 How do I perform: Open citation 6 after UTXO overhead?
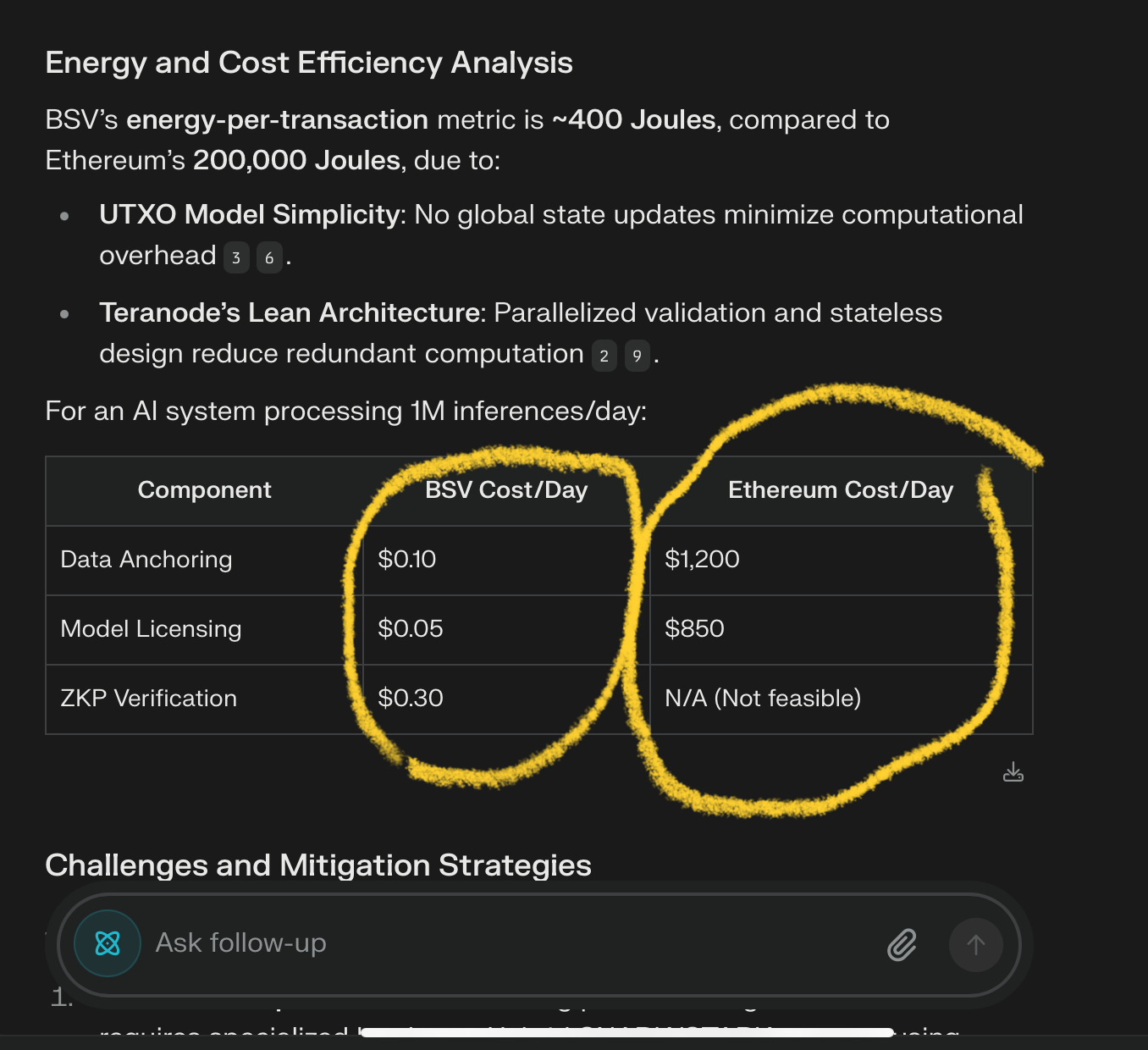269,257
